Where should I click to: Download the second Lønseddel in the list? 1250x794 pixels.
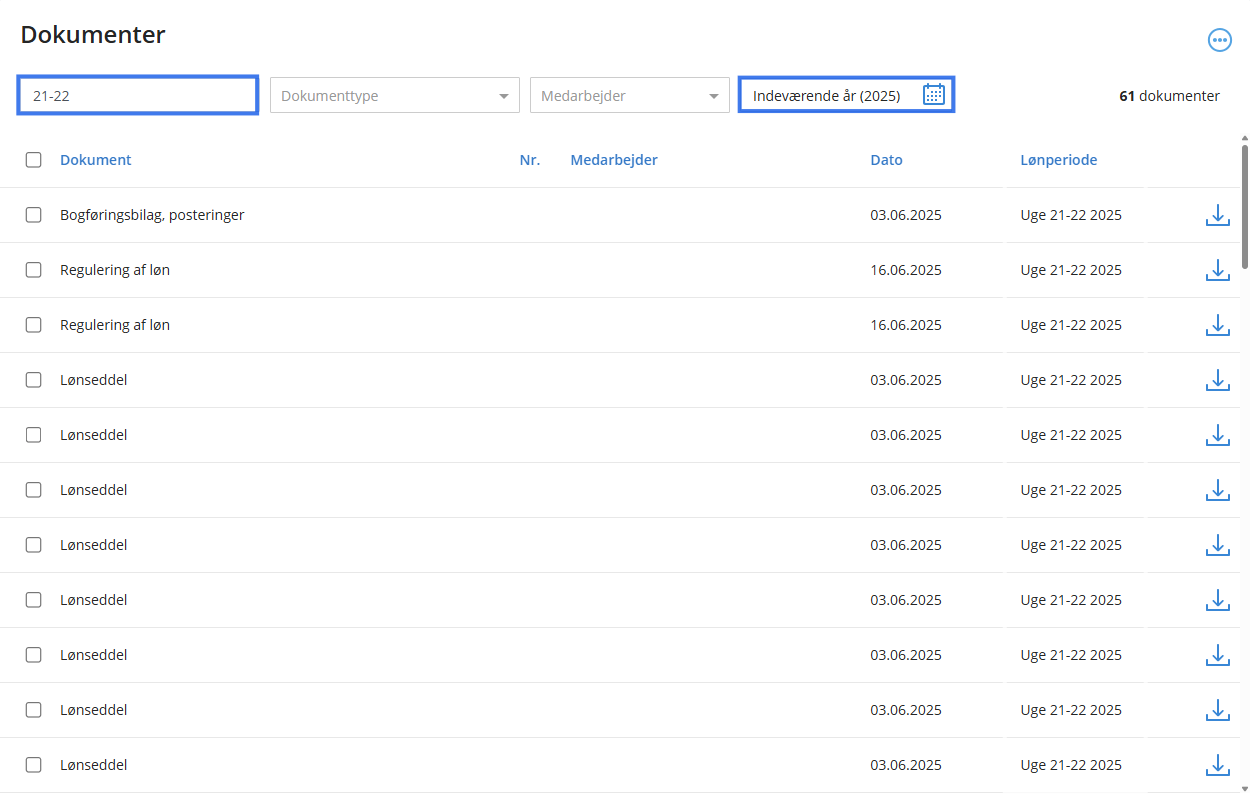[x=1217, y=435]
